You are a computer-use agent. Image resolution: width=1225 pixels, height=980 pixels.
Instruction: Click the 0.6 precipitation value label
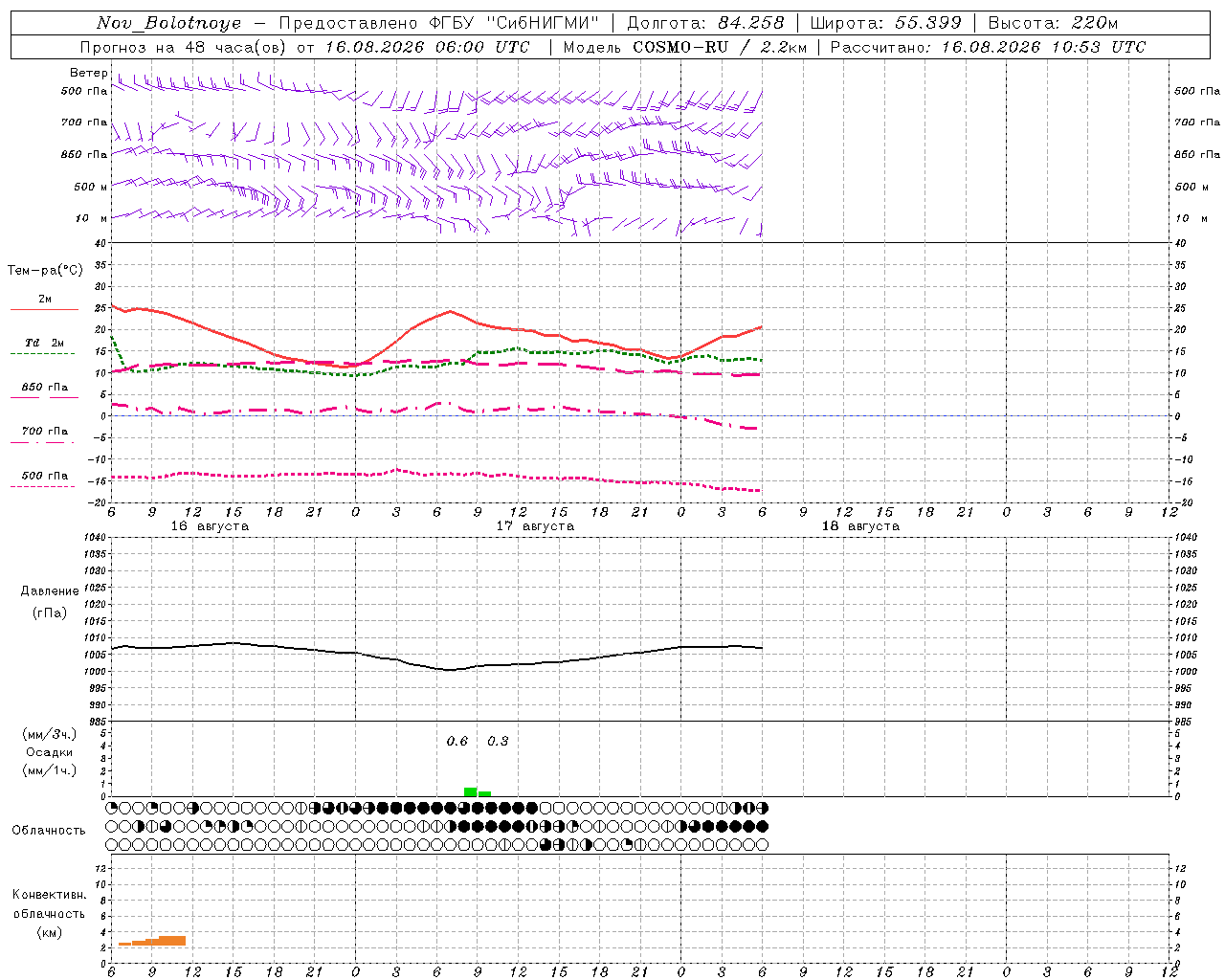(x=457, y=741)
